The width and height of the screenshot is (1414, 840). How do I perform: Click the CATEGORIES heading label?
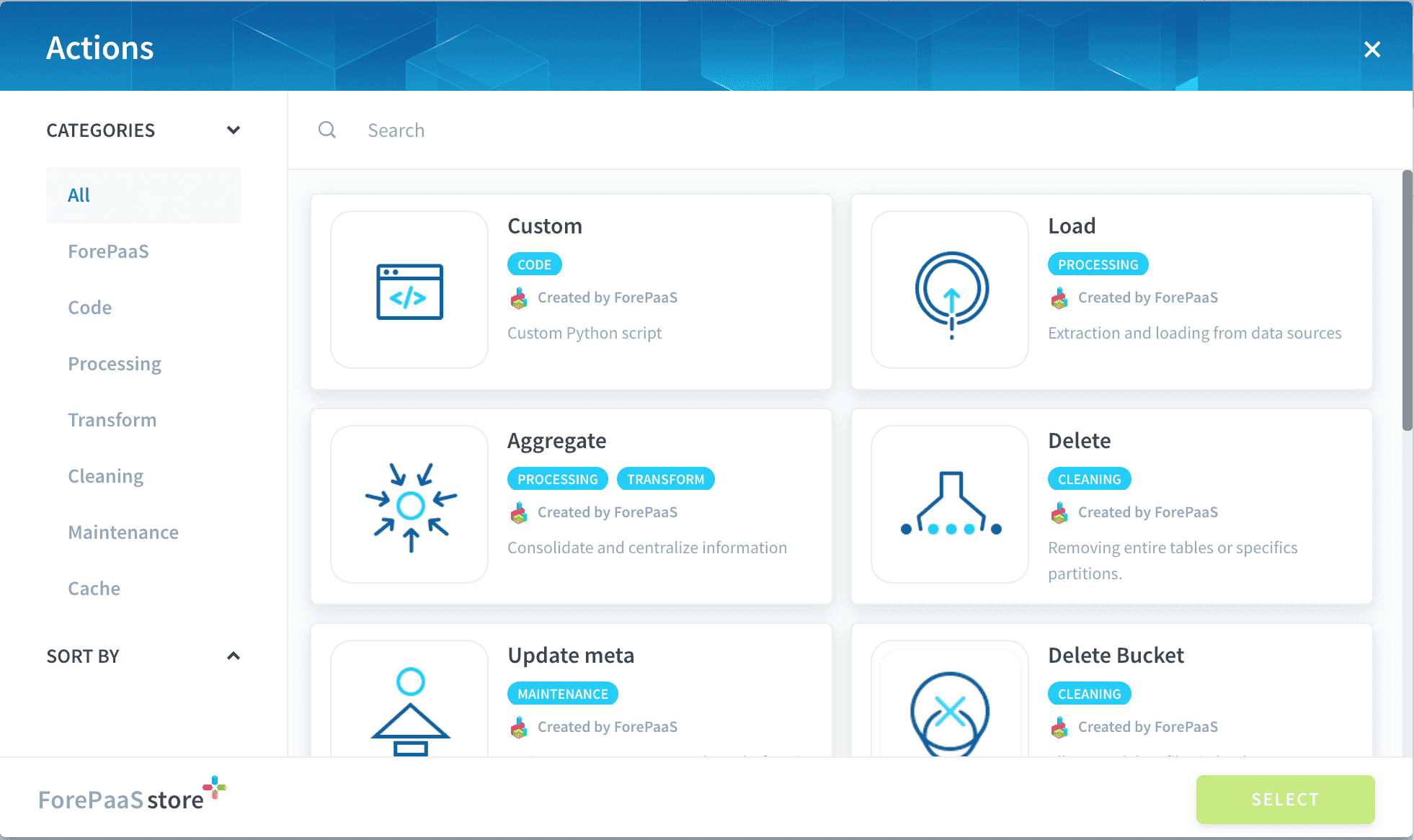point(101,130)
